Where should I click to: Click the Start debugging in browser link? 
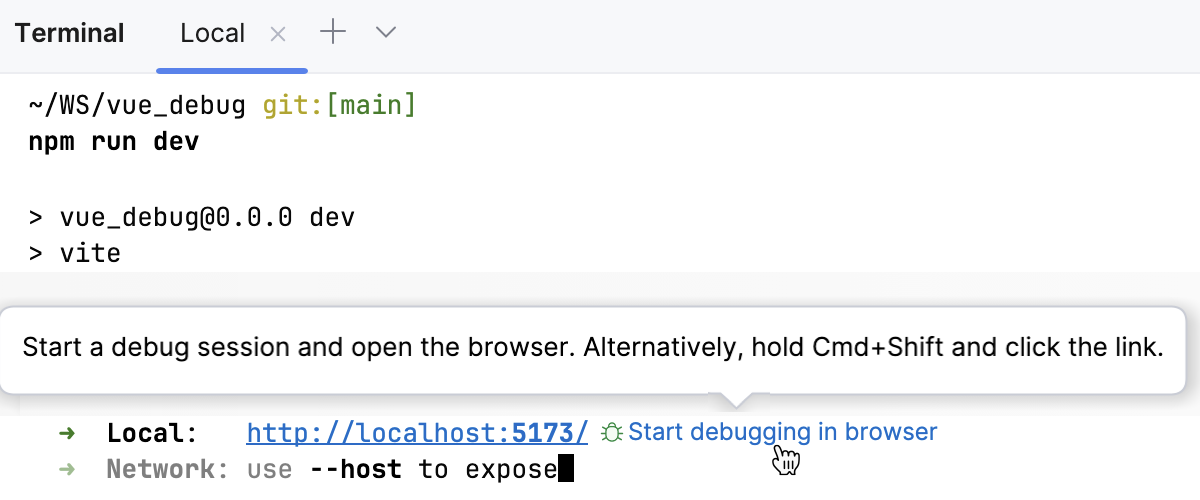782,432
